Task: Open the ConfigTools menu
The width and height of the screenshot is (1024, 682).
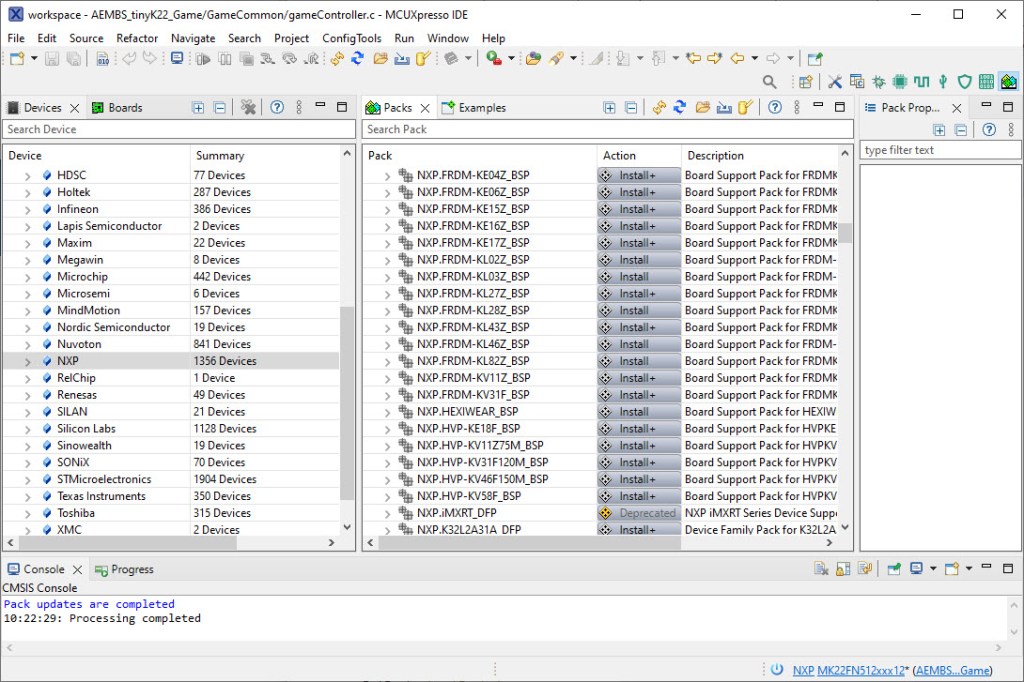Action: tap(351, 38)
